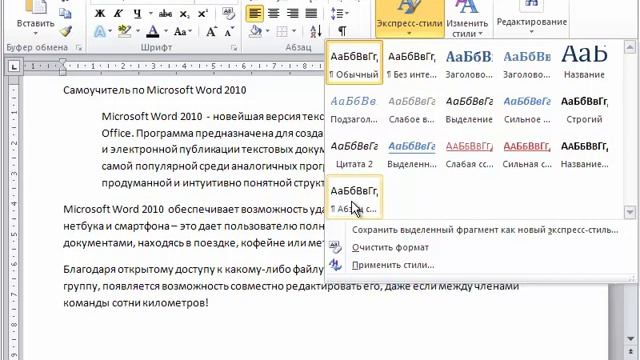Click the Grow Font large A icon

pos(211,31)
